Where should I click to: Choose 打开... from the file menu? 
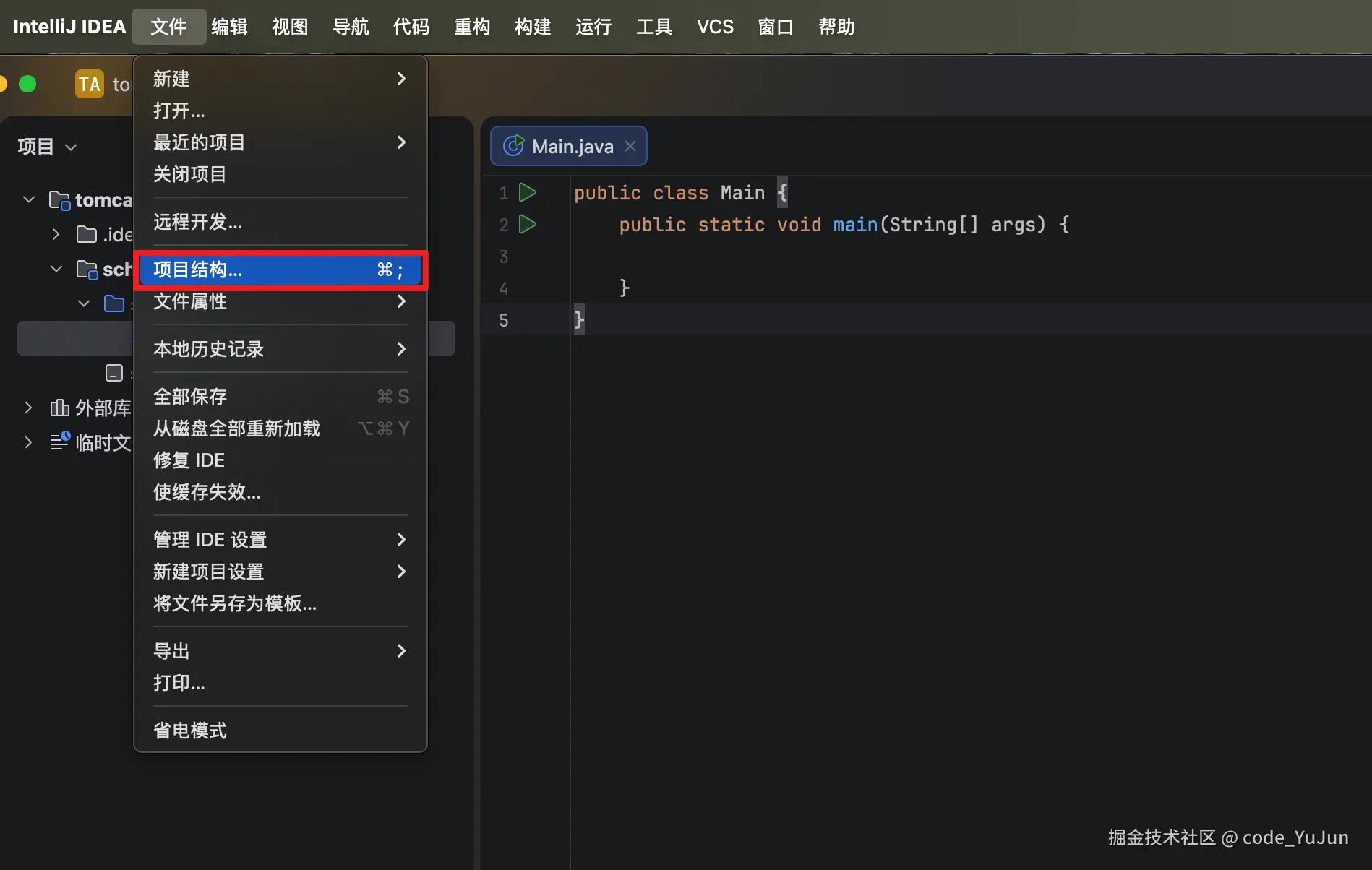[x=280, y=111]
